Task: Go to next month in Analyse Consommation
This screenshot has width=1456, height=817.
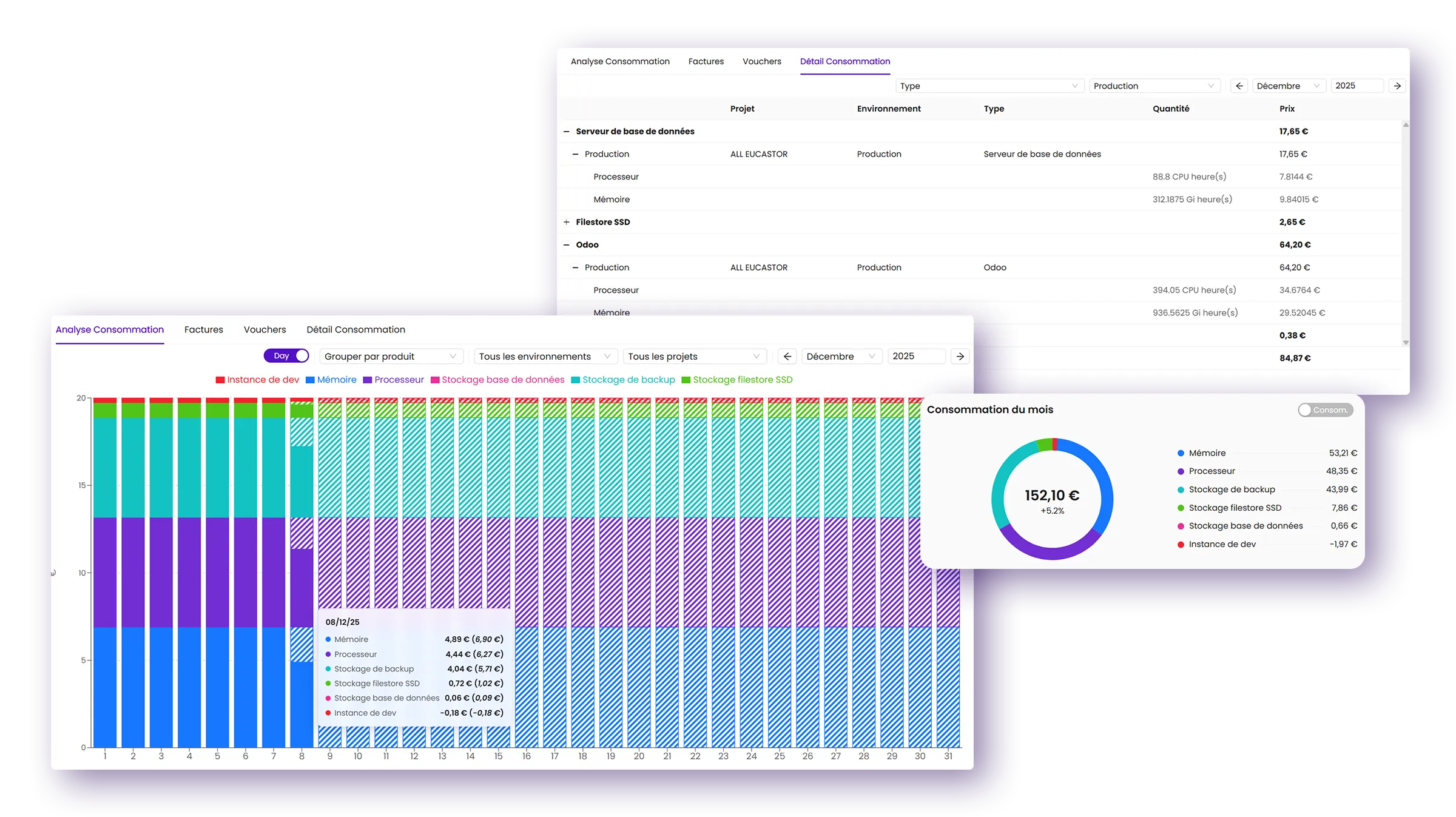Action: pyautogui.click(x=960, y=356)
